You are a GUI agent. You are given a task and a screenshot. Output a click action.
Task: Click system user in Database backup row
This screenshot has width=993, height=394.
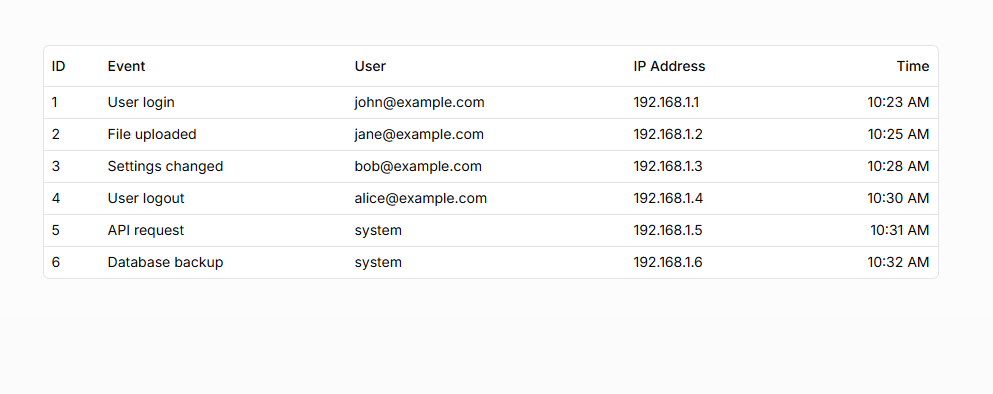coord(378,262)
